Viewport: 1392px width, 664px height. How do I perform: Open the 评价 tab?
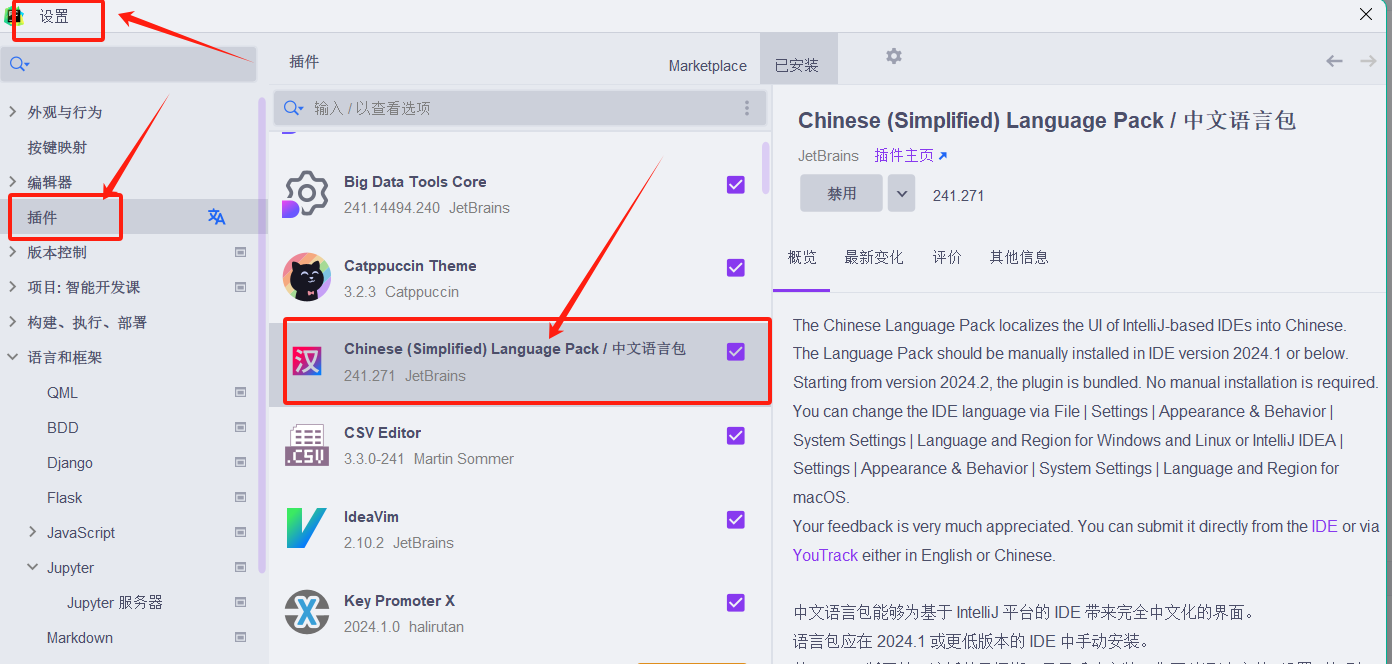point(947,258)
